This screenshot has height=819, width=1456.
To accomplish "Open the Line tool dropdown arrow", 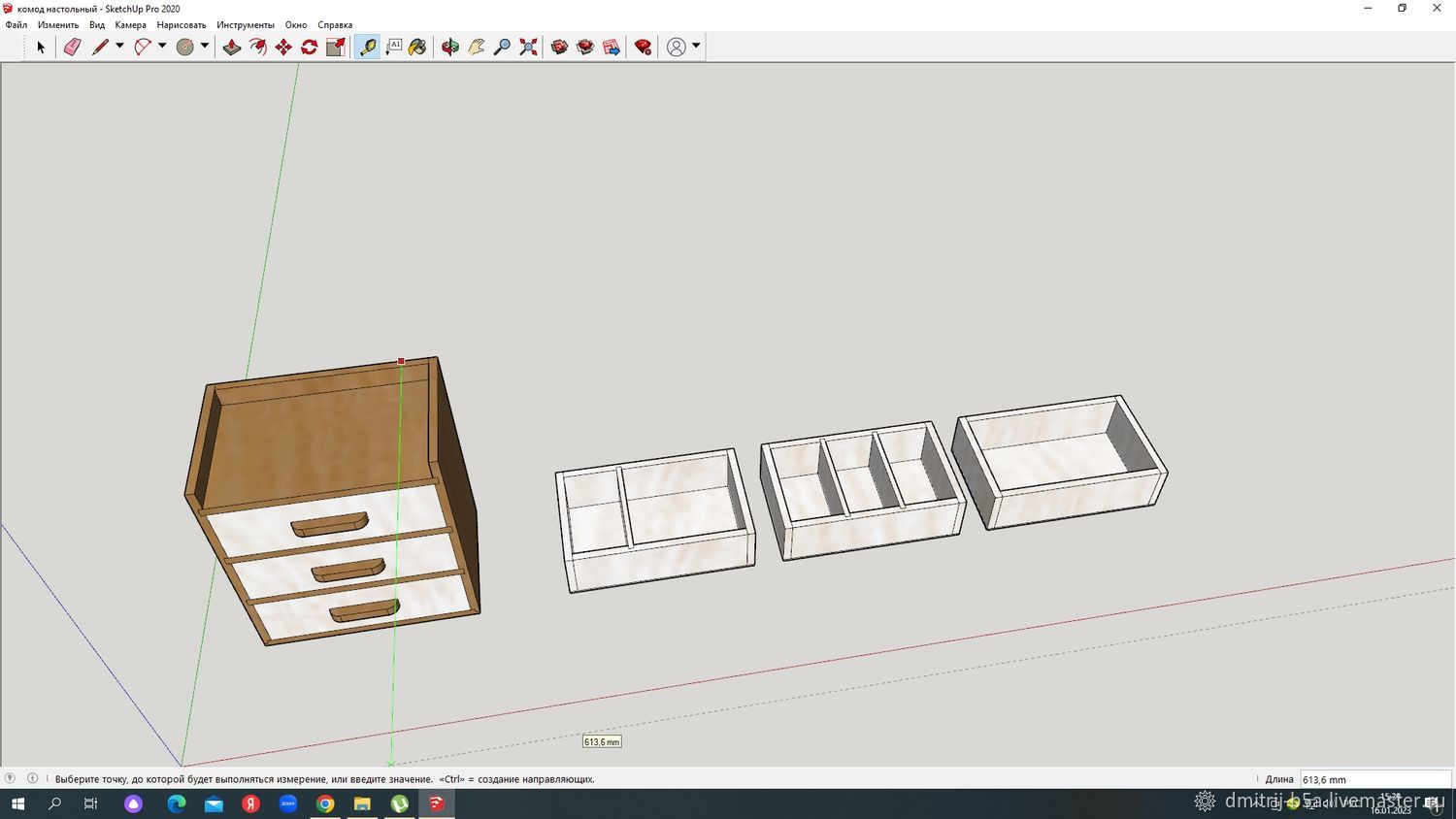I will pos(119,46).
